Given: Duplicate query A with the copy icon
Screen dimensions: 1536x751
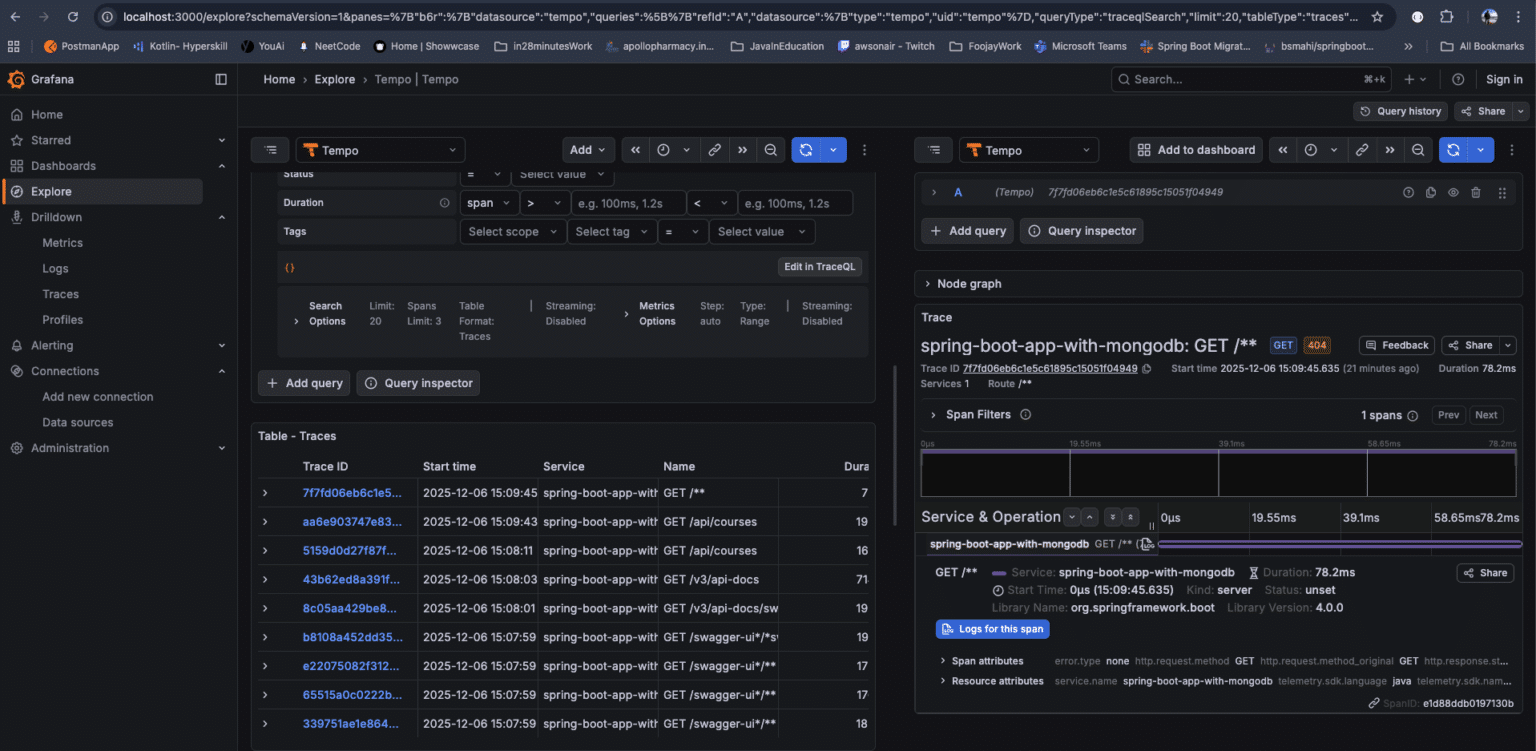Looking at the screenshot, I should pyautogui.click(x=1431, y=192).
